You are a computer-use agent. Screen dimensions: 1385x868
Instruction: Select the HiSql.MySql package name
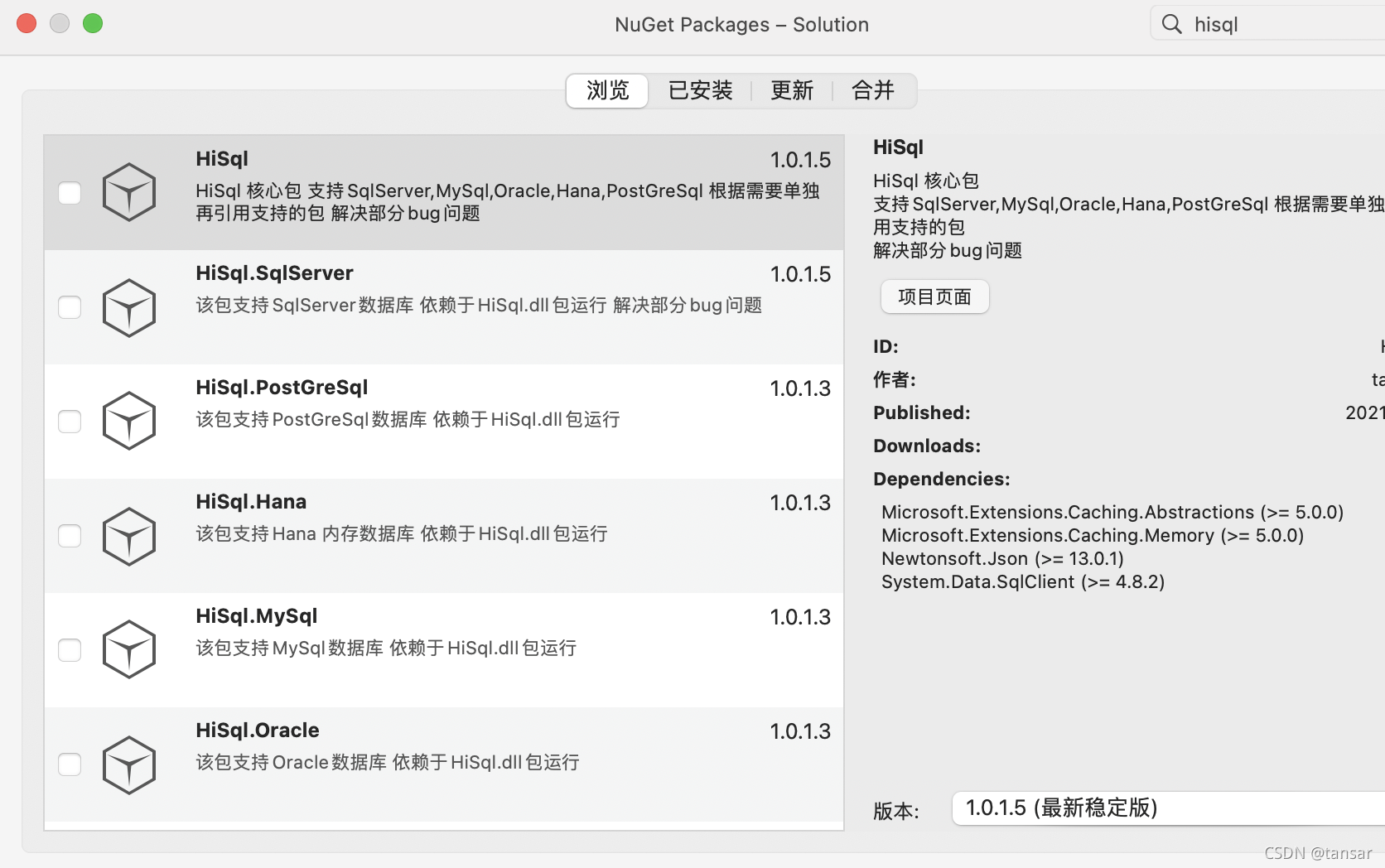[x=256, y=616]
